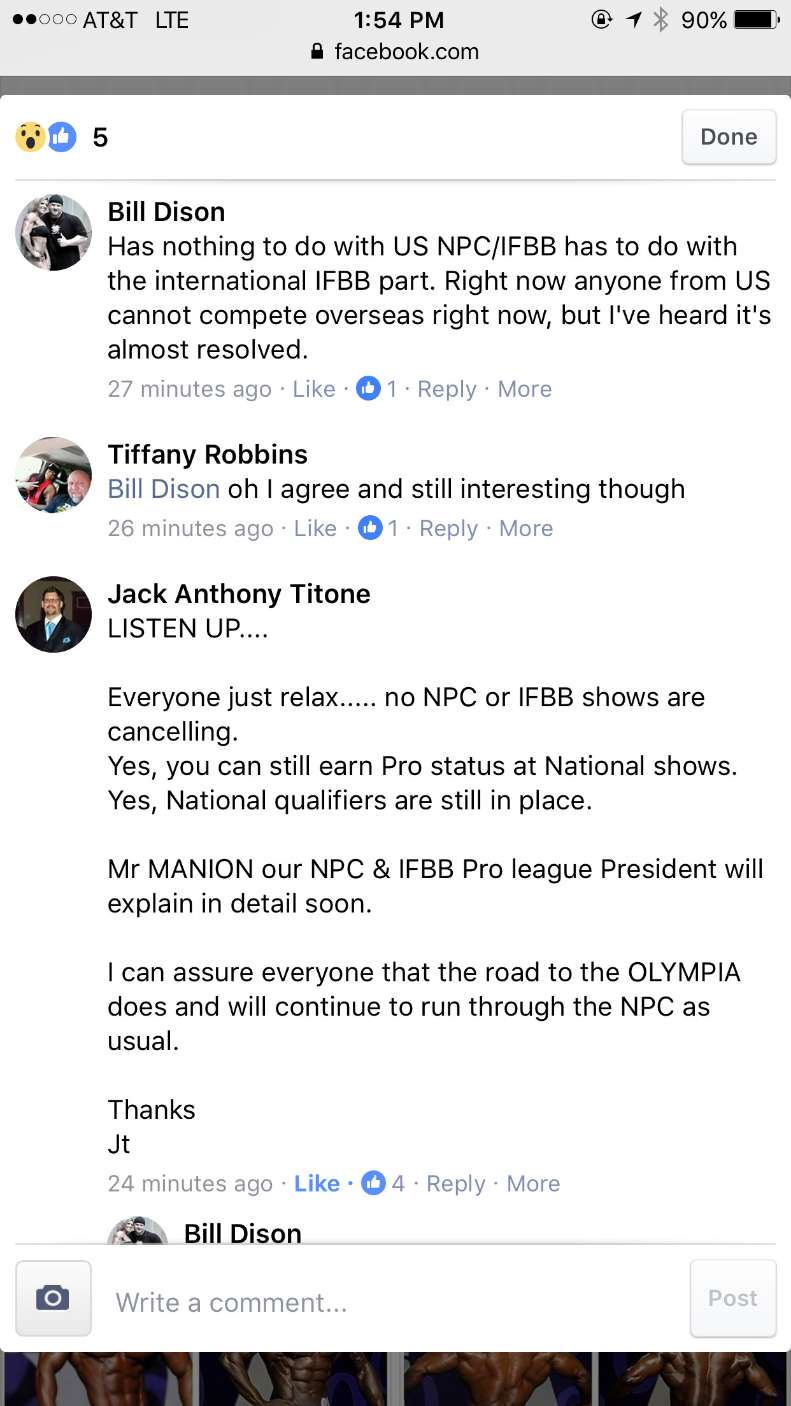Image resolution: width=791 pixels, height=1406 pixels.
Task: Open More options on Jack Anthony Titone's comment
Action: tap(533, 1184)
